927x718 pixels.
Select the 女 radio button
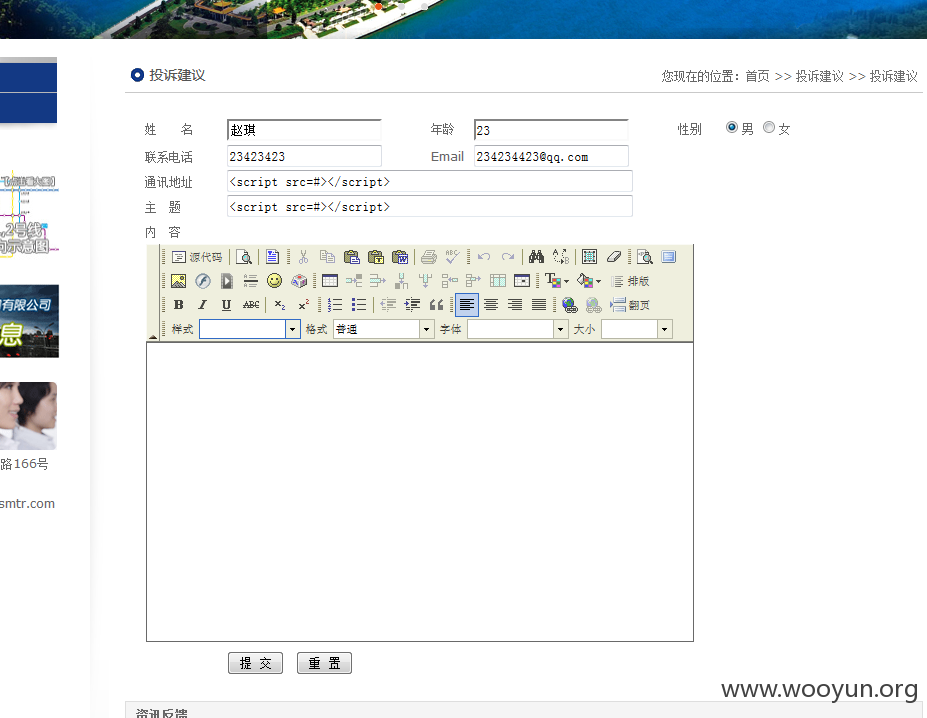click(x=769, y=127)
